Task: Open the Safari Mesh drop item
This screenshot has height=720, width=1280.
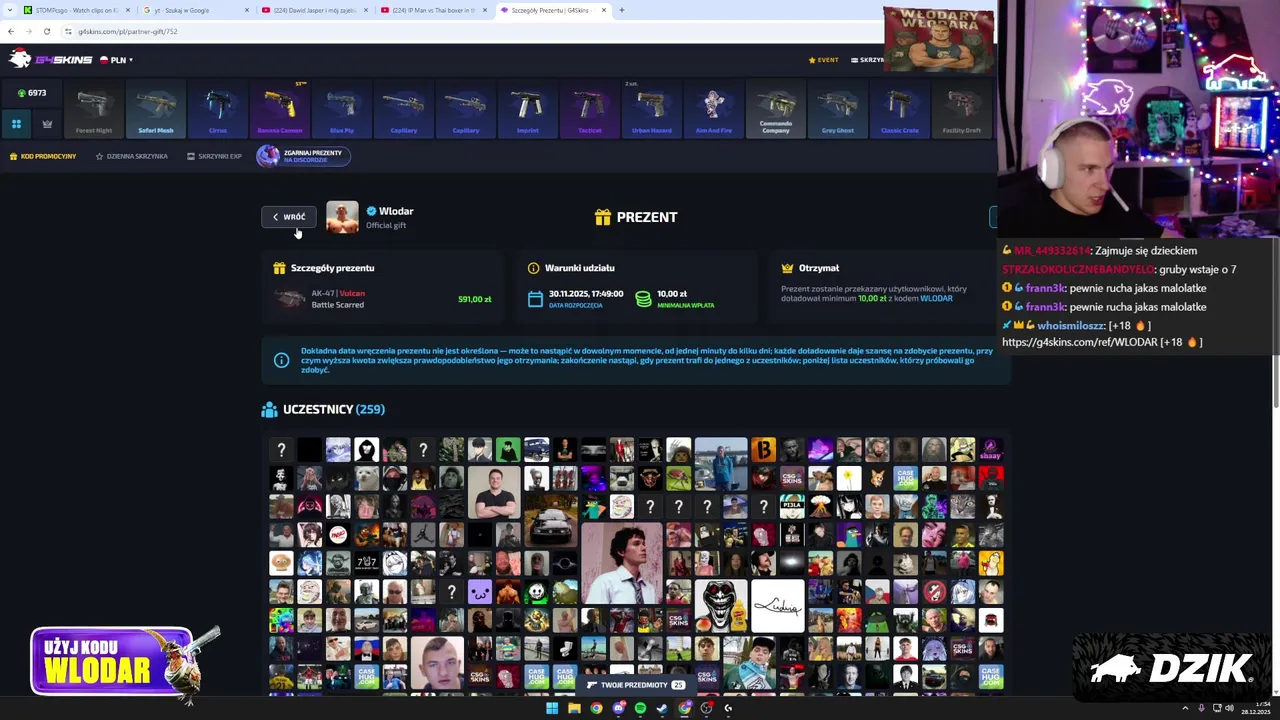Action: (156, 110)
